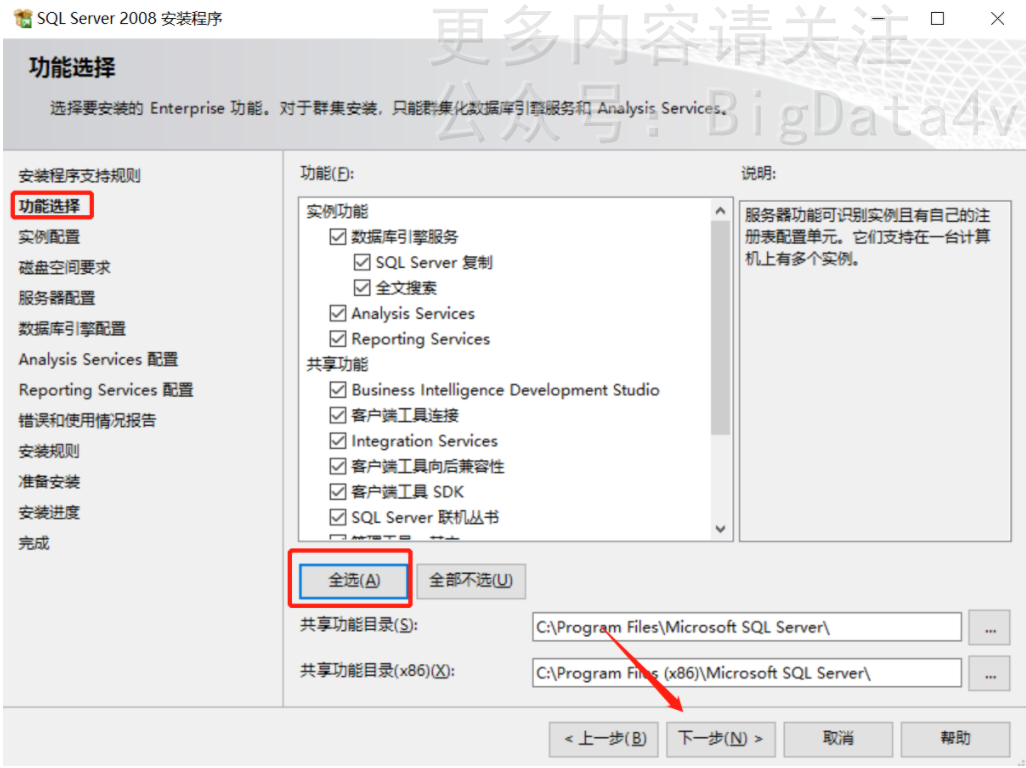Select 错误和使用情况报告 step in sidebar
Viewport: 1026px width, 768px height.
(x=87, y=421)
